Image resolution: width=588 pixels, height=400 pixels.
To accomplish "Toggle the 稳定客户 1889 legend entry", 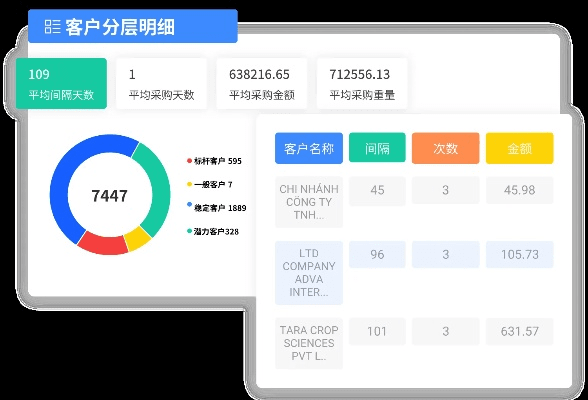I will 216,207.
